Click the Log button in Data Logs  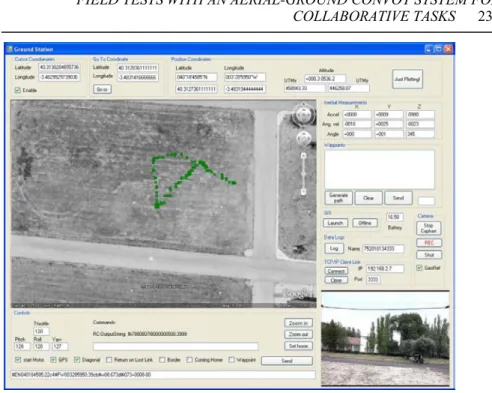pos(334,248)
